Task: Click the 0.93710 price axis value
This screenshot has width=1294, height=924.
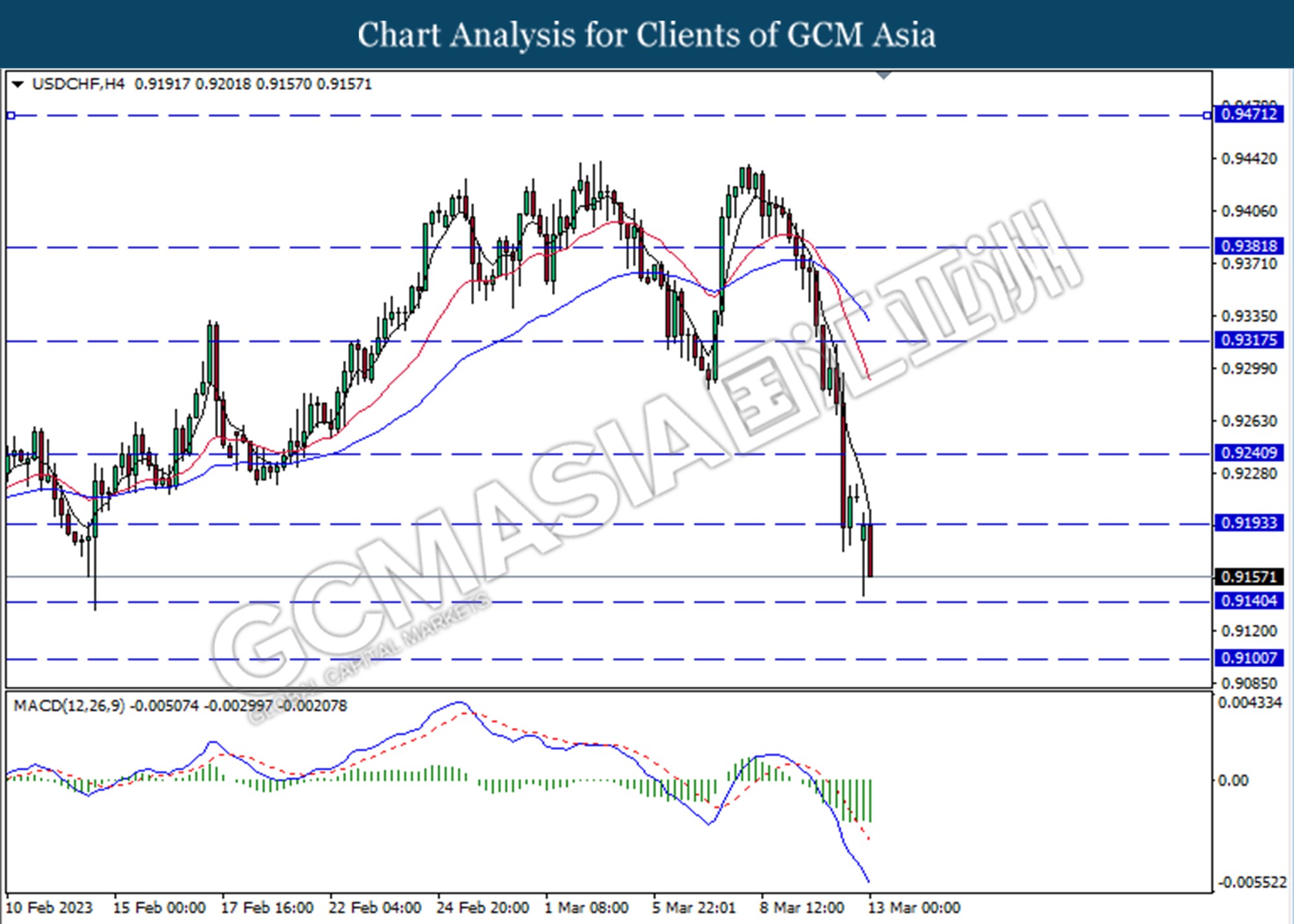Action: click(x=1249, y=264)
